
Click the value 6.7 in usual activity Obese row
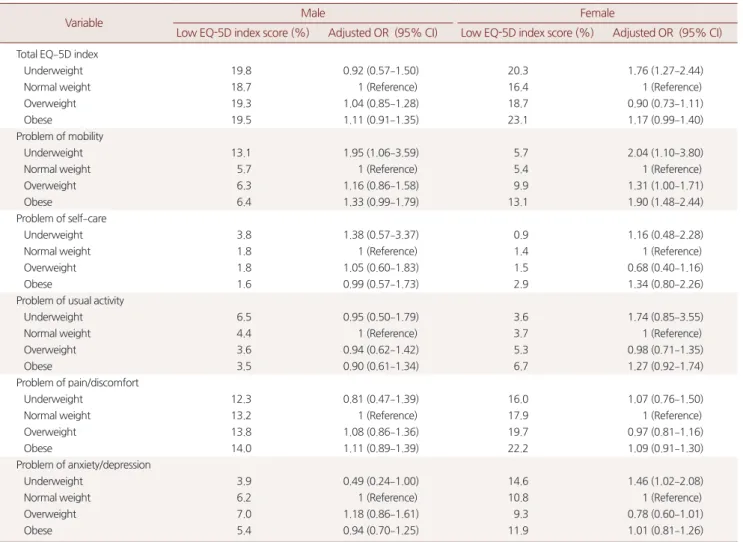click(521, 366)
